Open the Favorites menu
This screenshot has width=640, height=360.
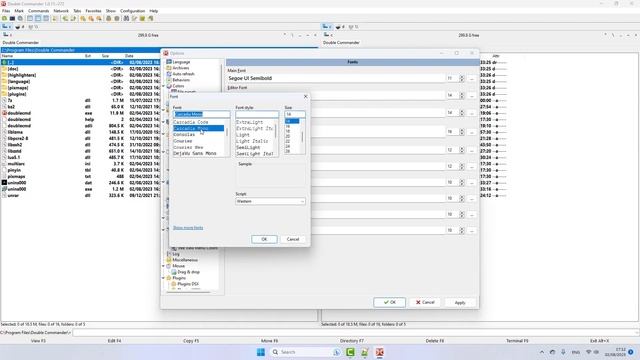click(x=93, y=11)
